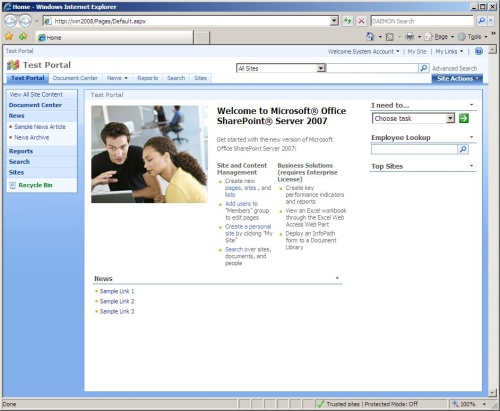Open the Page toolbar menu
The image size is (500, 411).
(440, 37)
